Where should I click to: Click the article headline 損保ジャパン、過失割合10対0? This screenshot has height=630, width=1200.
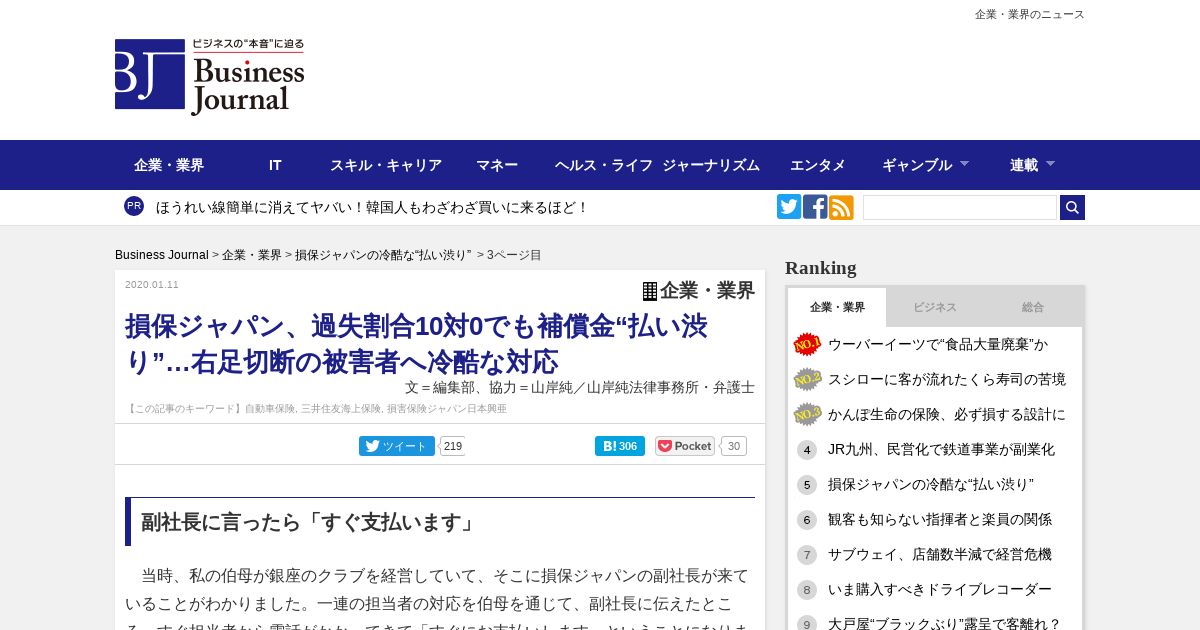pos(416,343)
